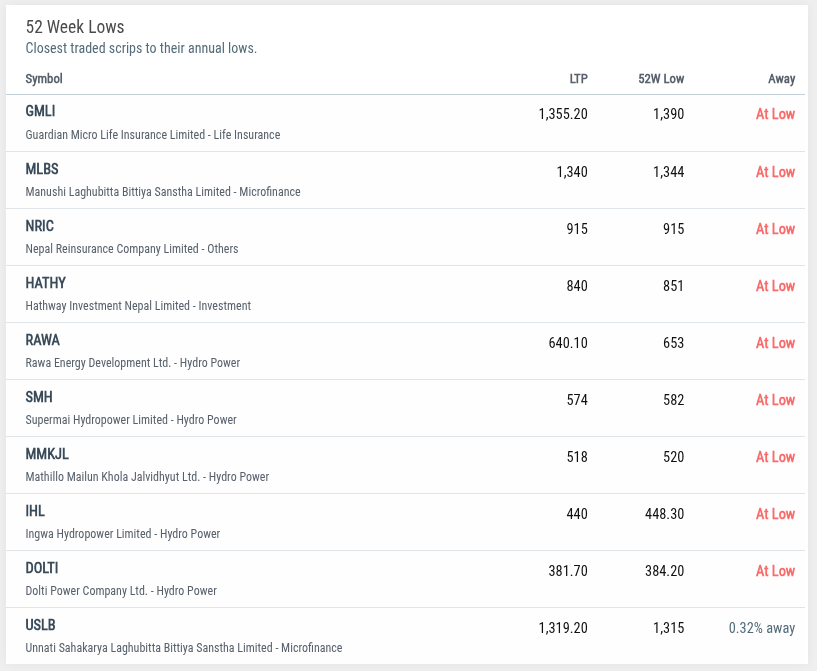The height and width of the screenshot is (671, 817).
Task: Click IHL LTP value 440
Action: pos(577,514)
